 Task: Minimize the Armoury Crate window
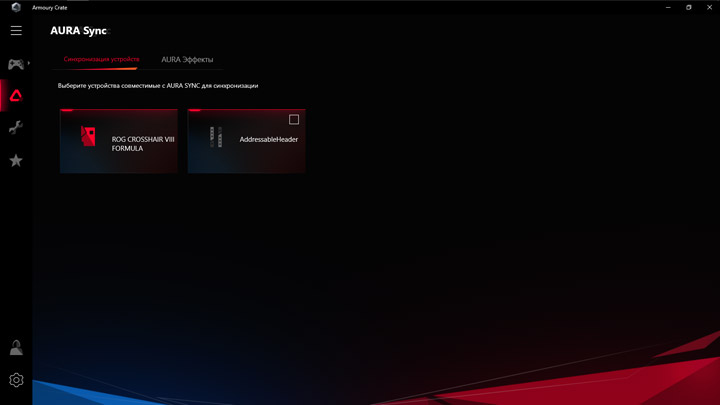coord(668,7)
